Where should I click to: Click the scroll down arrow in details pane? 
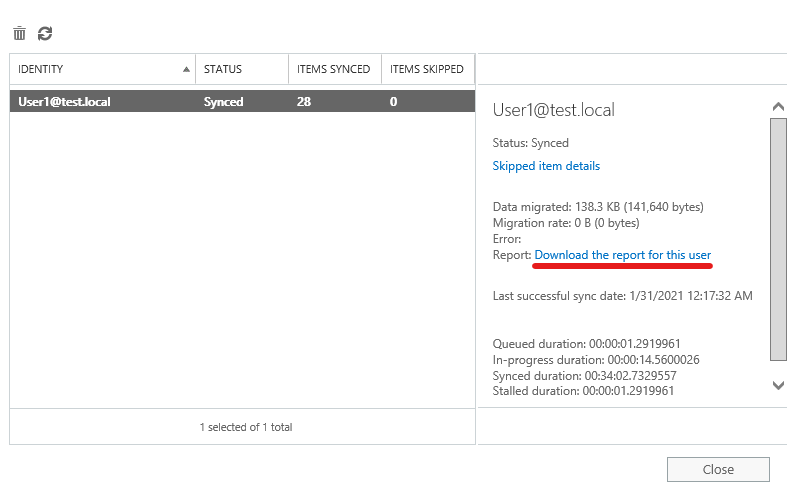(778, 385)
